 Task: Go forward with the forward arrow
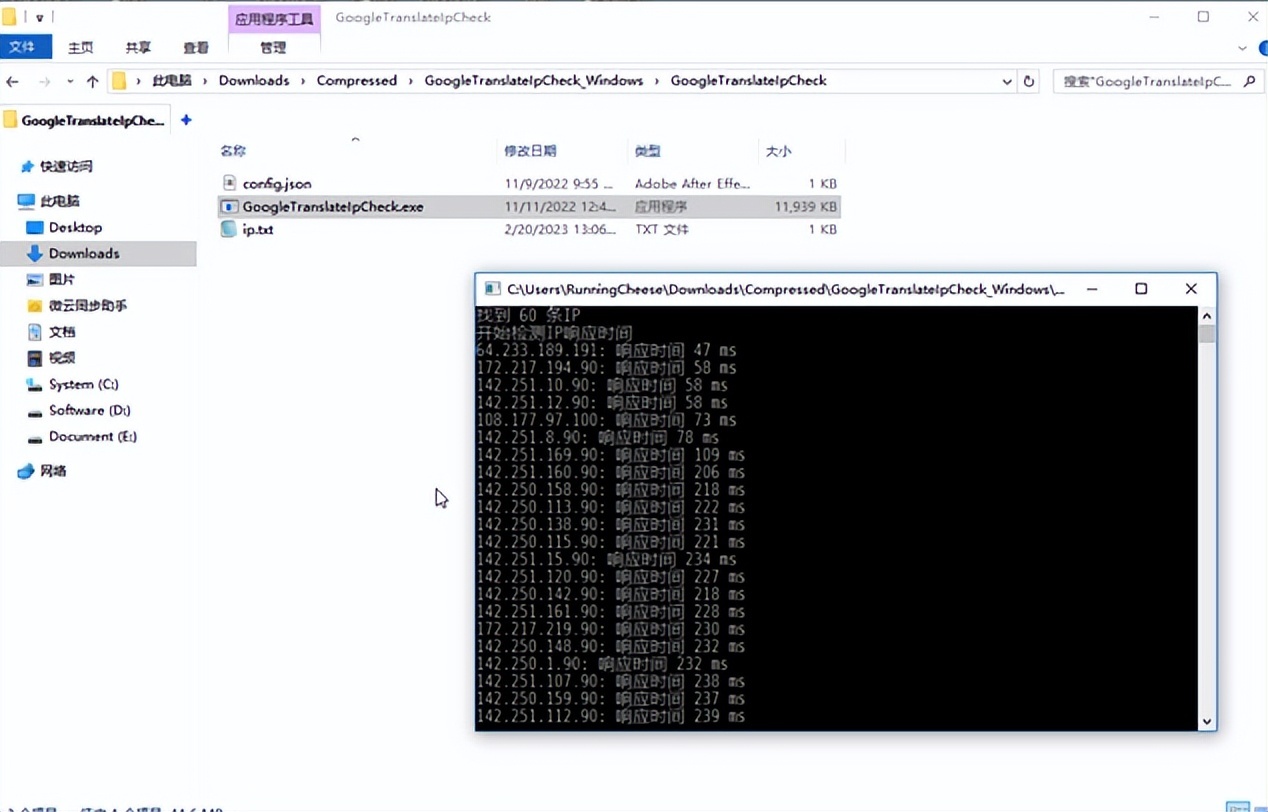click(44, 81)
